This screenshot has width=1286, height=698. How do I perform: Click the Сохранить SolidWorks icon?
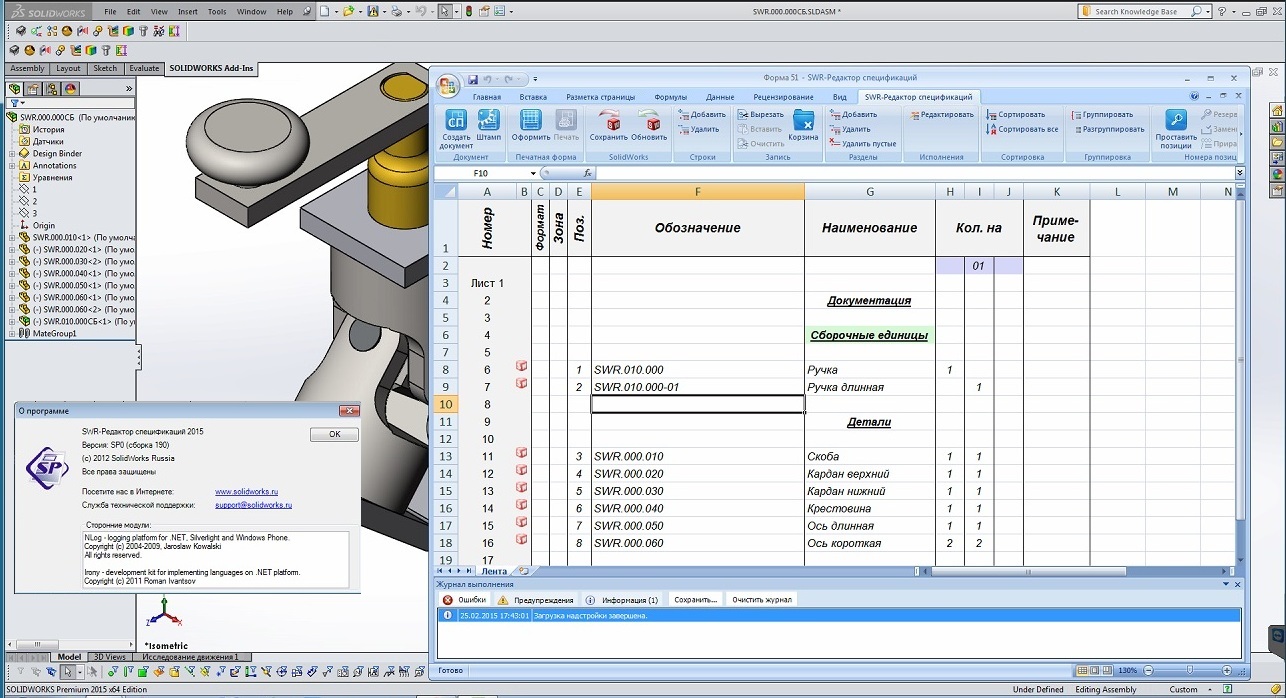609,125
